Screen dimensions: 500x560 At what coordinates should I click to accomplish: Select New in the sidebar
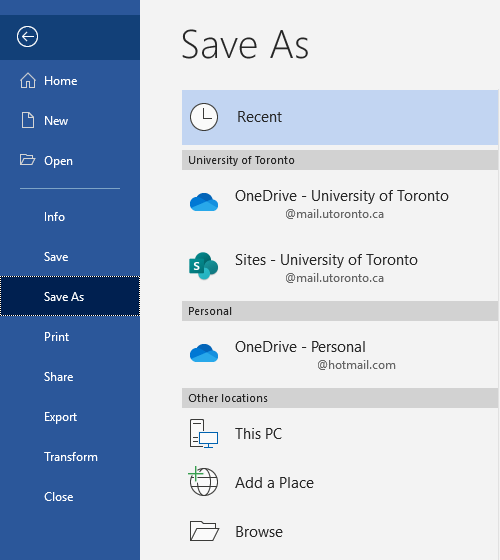tap(70, 121)
